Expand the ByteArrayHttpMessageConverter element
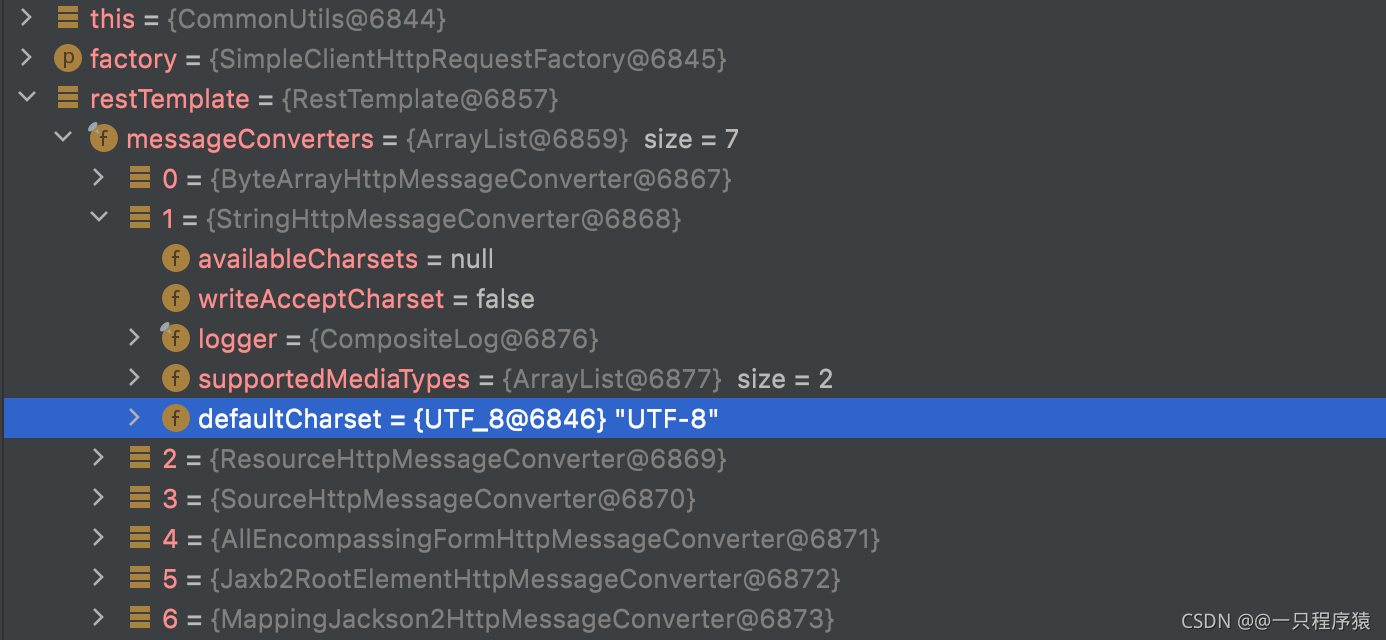Viewport: 1386px width, 640px height. pos(98,178)
